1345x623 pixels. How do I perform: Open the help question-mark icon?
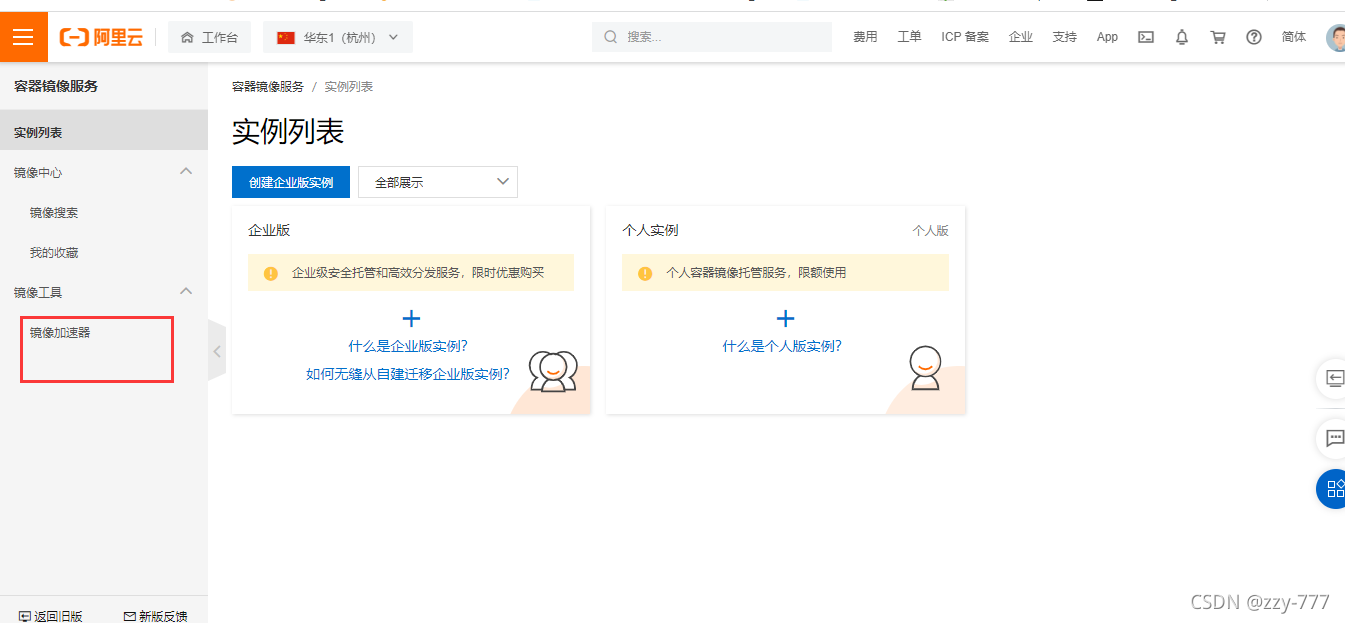point(1253,36)
